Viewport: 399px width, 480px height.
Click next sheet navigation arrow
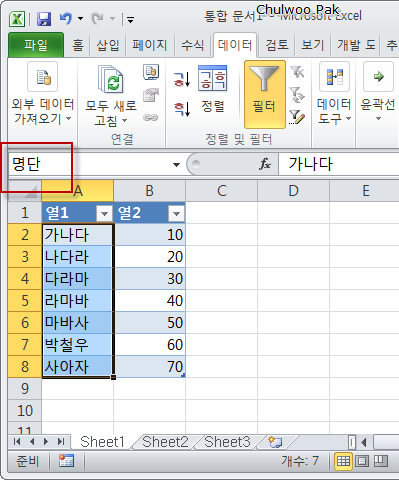[46, 442]
